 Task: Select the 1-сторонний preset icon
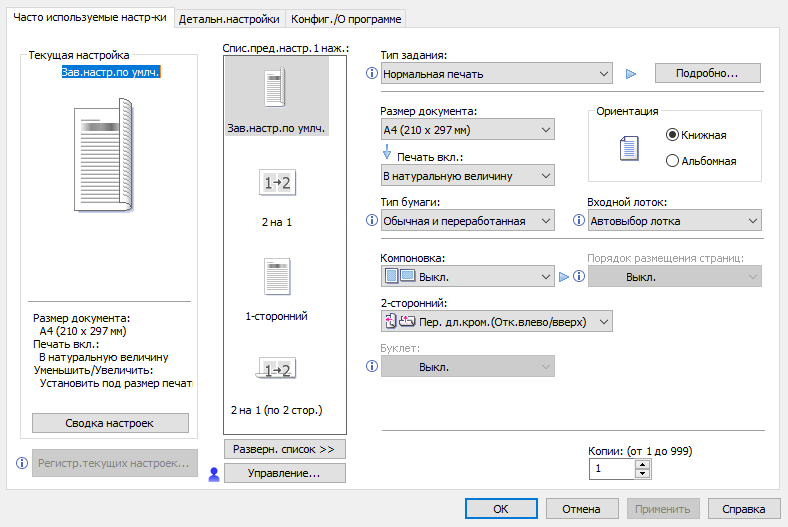click(x=277, y=276)
